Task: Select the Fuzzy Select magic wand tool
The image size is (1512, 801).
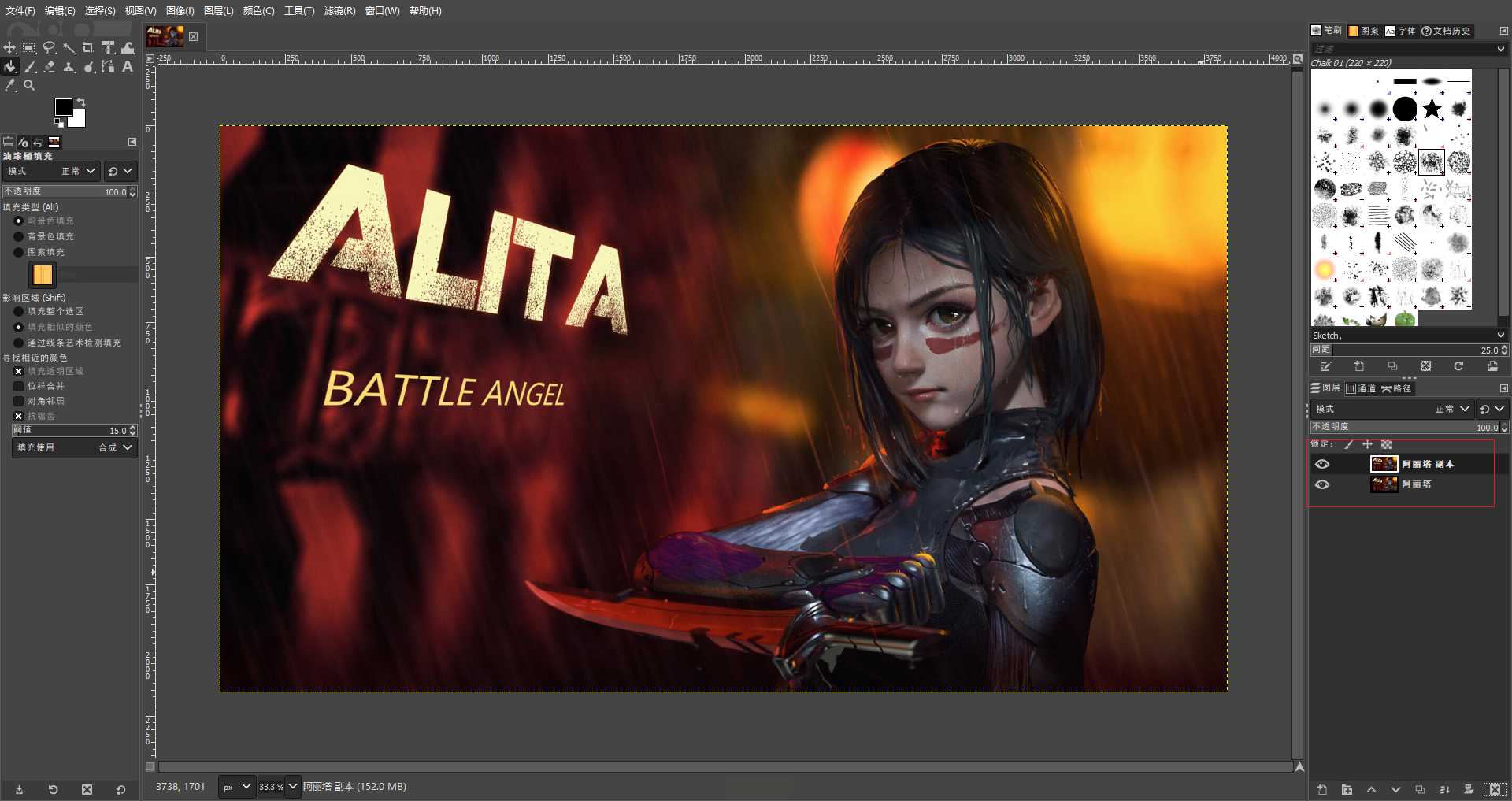Action: point(69,48)
